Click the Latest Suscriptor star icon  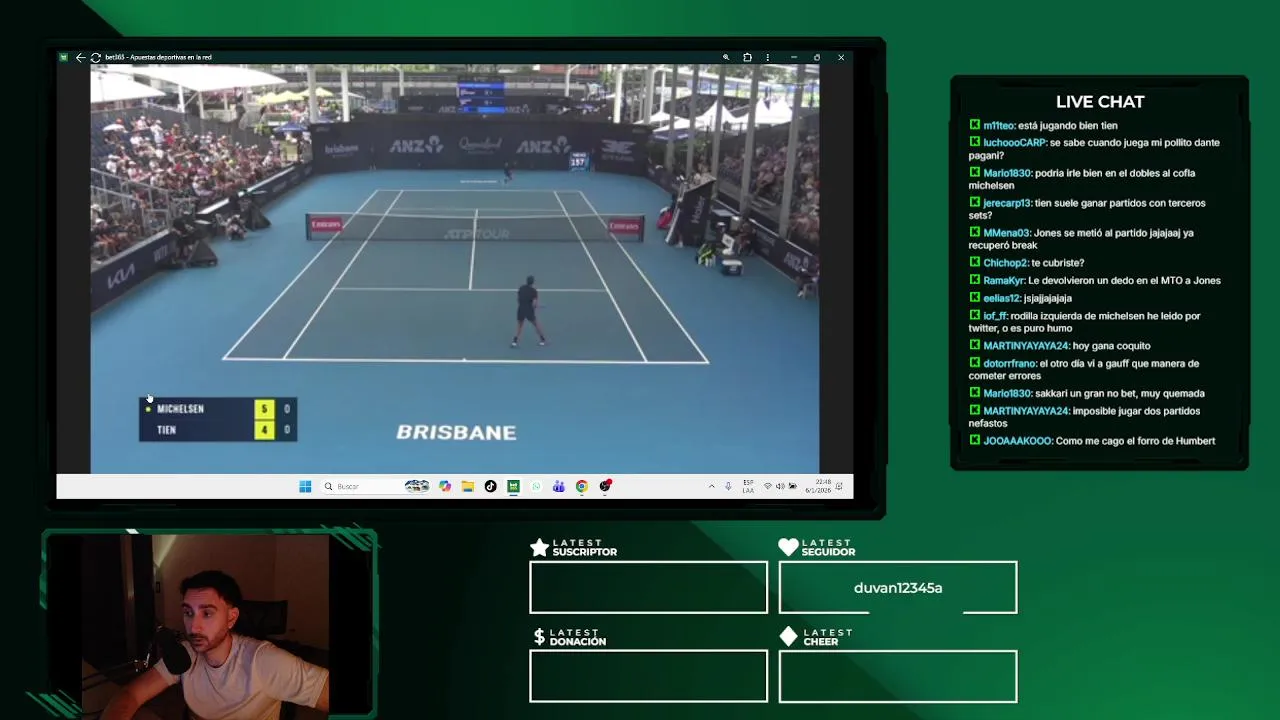(540, 547)
